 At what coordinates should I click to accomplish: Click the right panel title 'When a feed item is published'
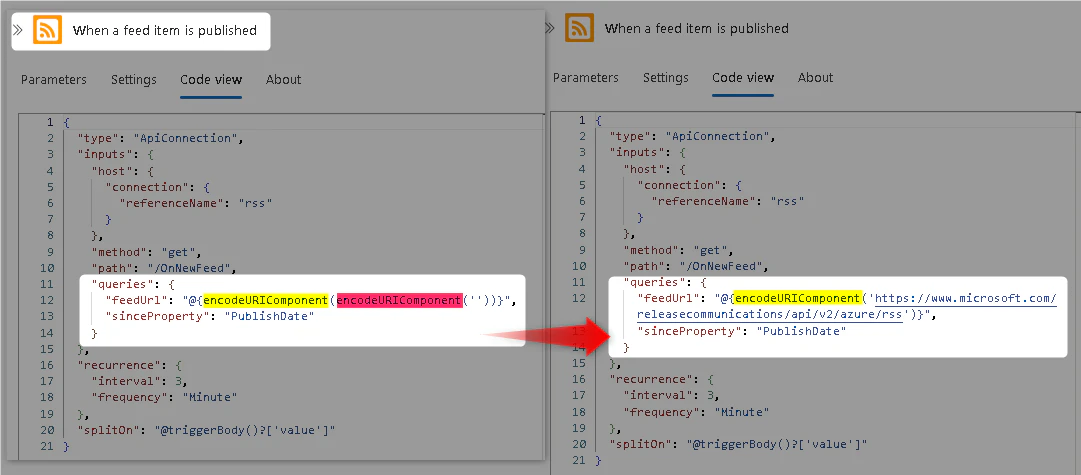[697, 28]
